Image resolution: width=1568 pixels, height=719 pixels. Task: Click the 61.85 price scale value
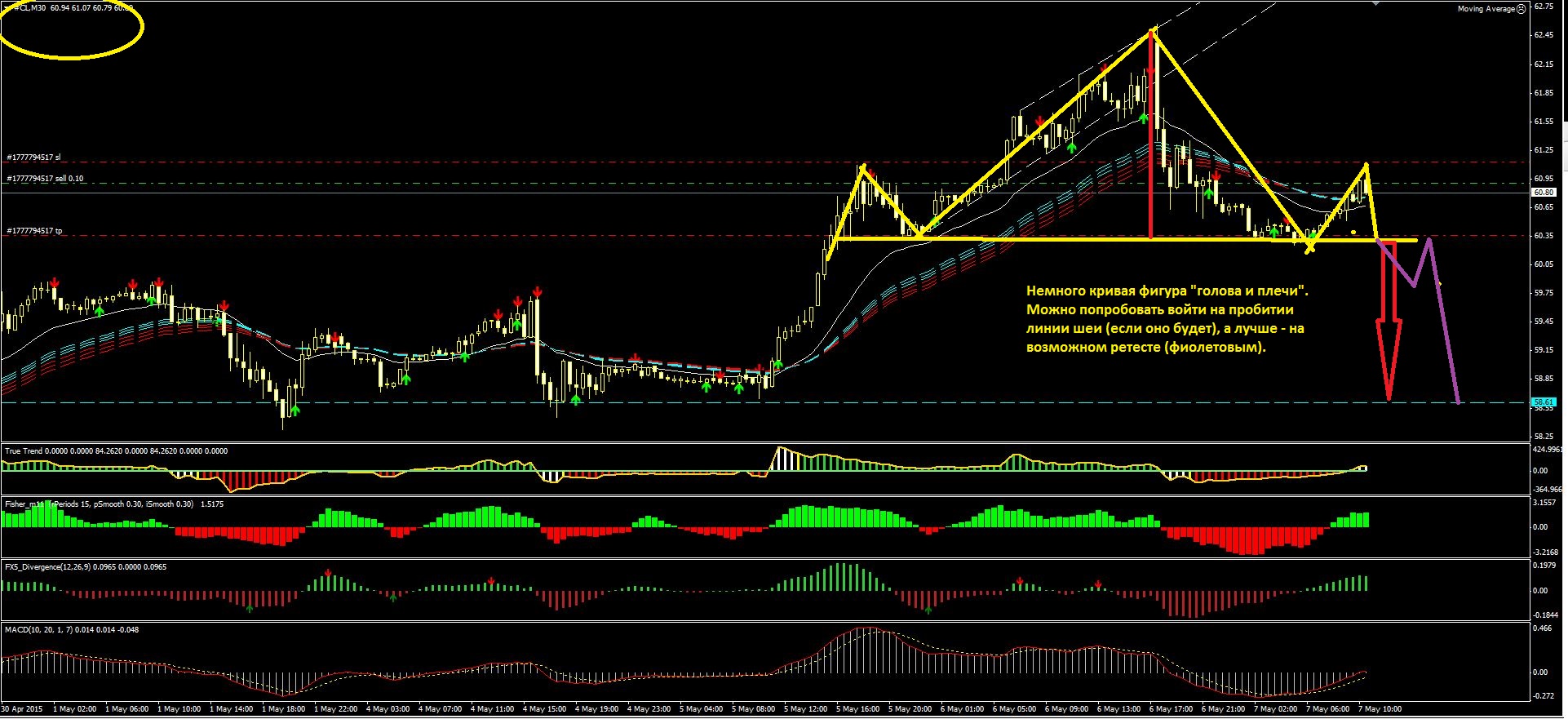pyautogui.click(x=1544, y=93)
